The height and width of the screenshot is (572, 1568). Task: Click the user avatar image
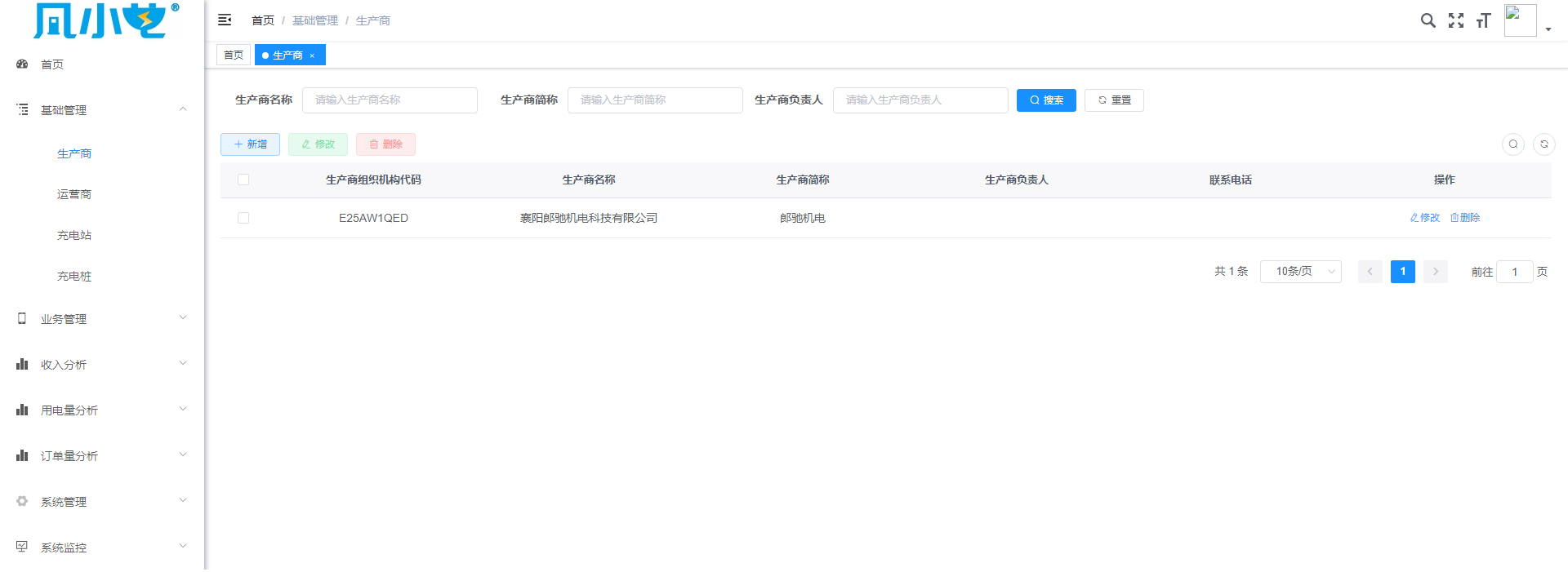click(1520, 20)
